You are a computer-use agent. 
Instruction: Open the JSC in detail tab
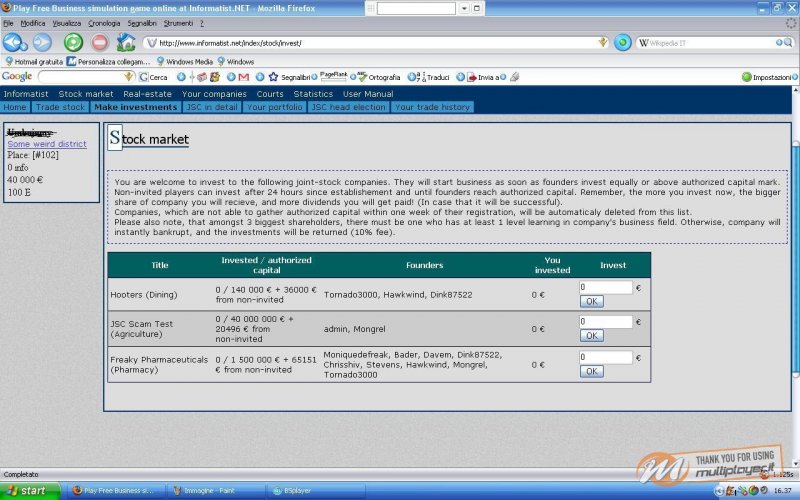212,107
